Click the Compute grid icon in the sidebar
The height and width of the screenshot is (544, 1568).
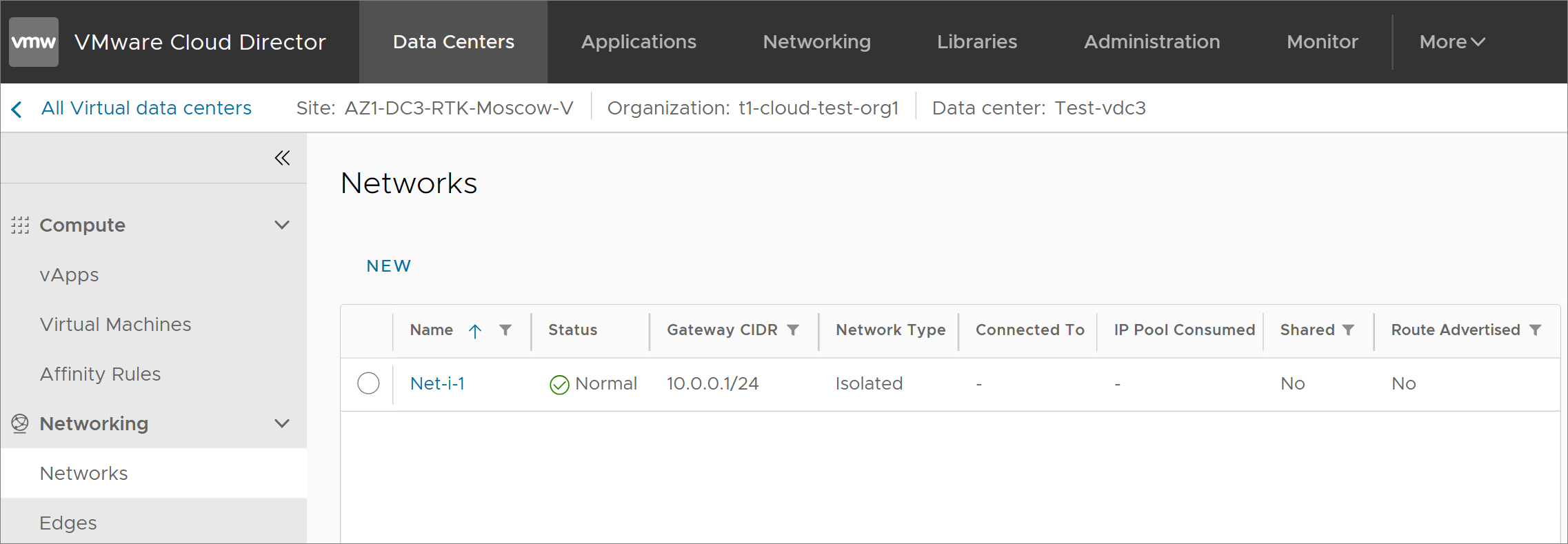point(20,225)
